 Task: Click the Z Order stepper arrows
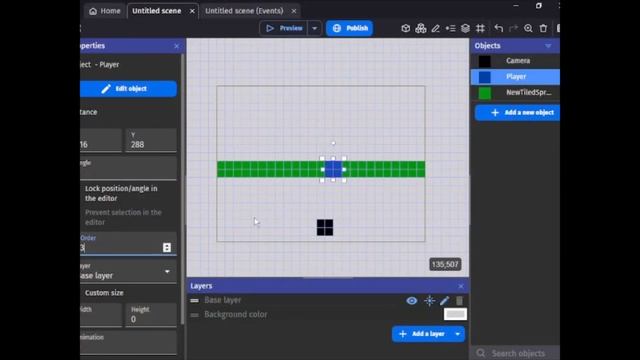[167, 247]
